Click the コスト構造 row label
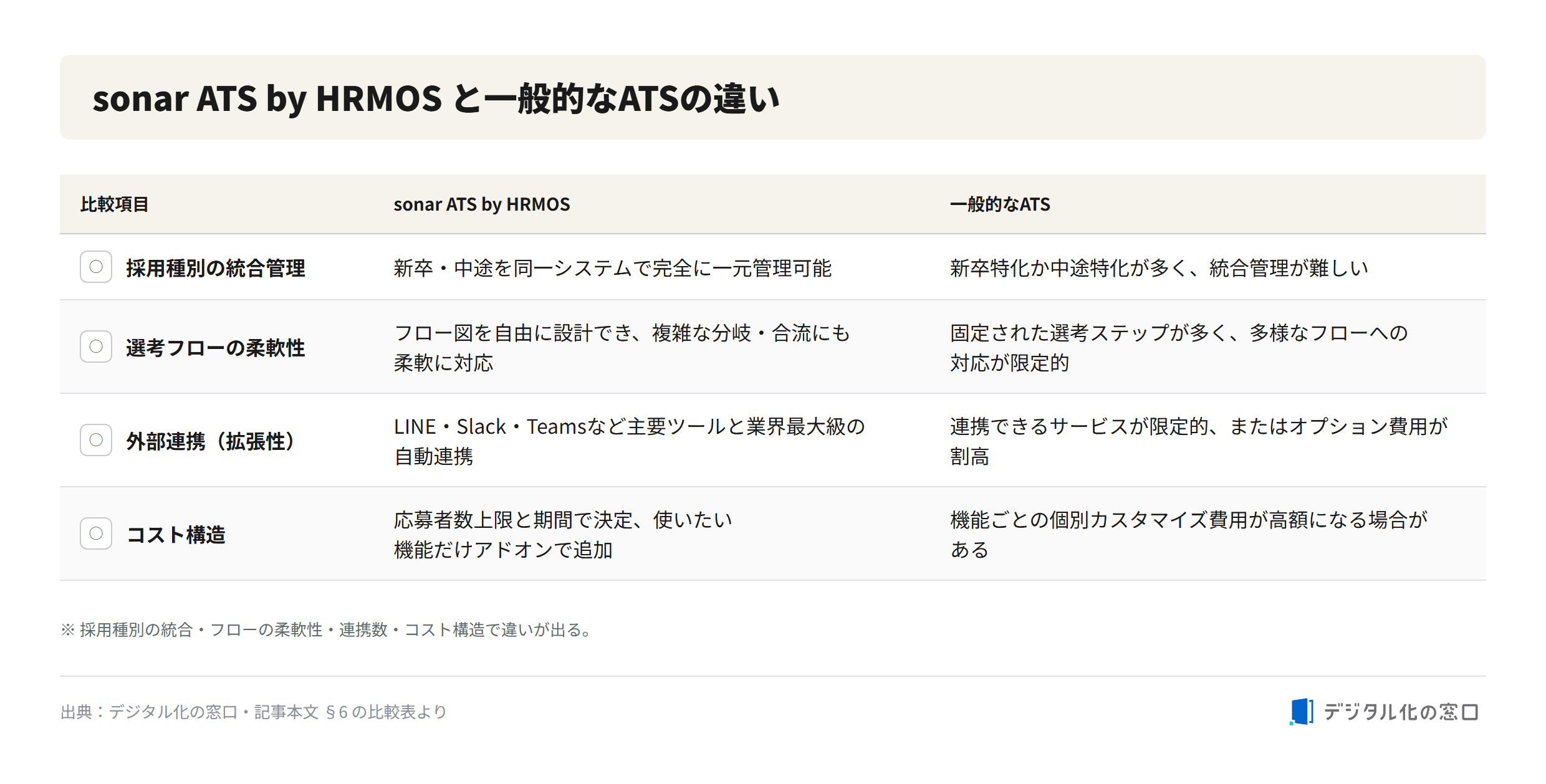This screenshot has height=784, width=1546. pyautogui.click(x=176, y=535)
